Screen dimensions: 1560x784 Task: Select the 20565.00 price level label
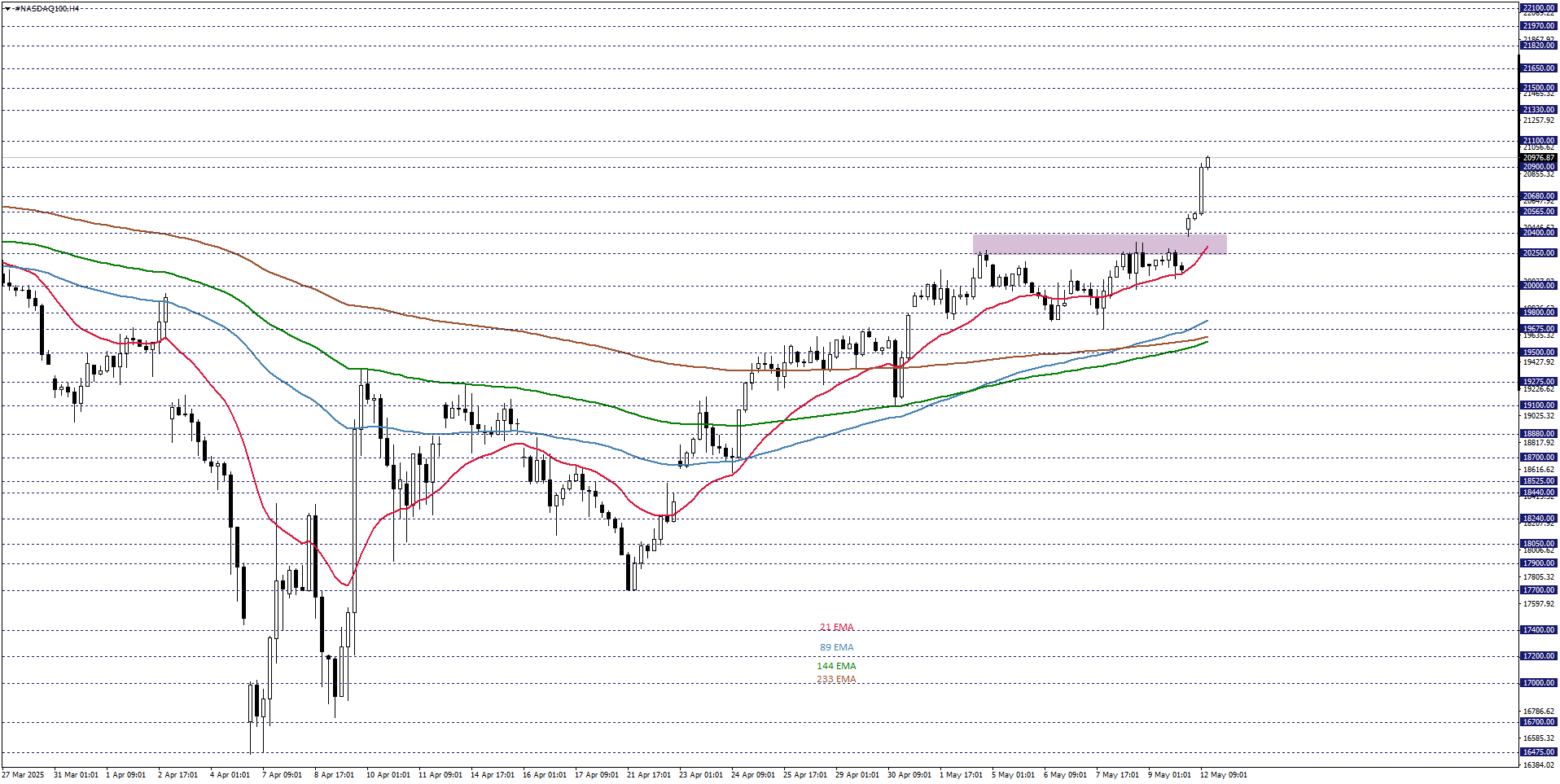tap(1538, 212)
